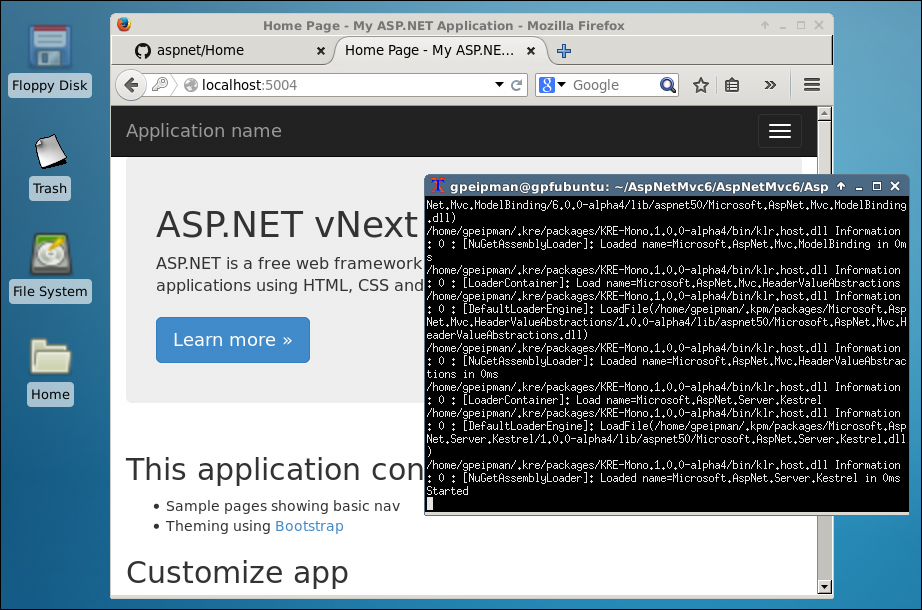Click the Learn more button
The height and width of the screenshot is (610, 922).
[x=233, y=340]
